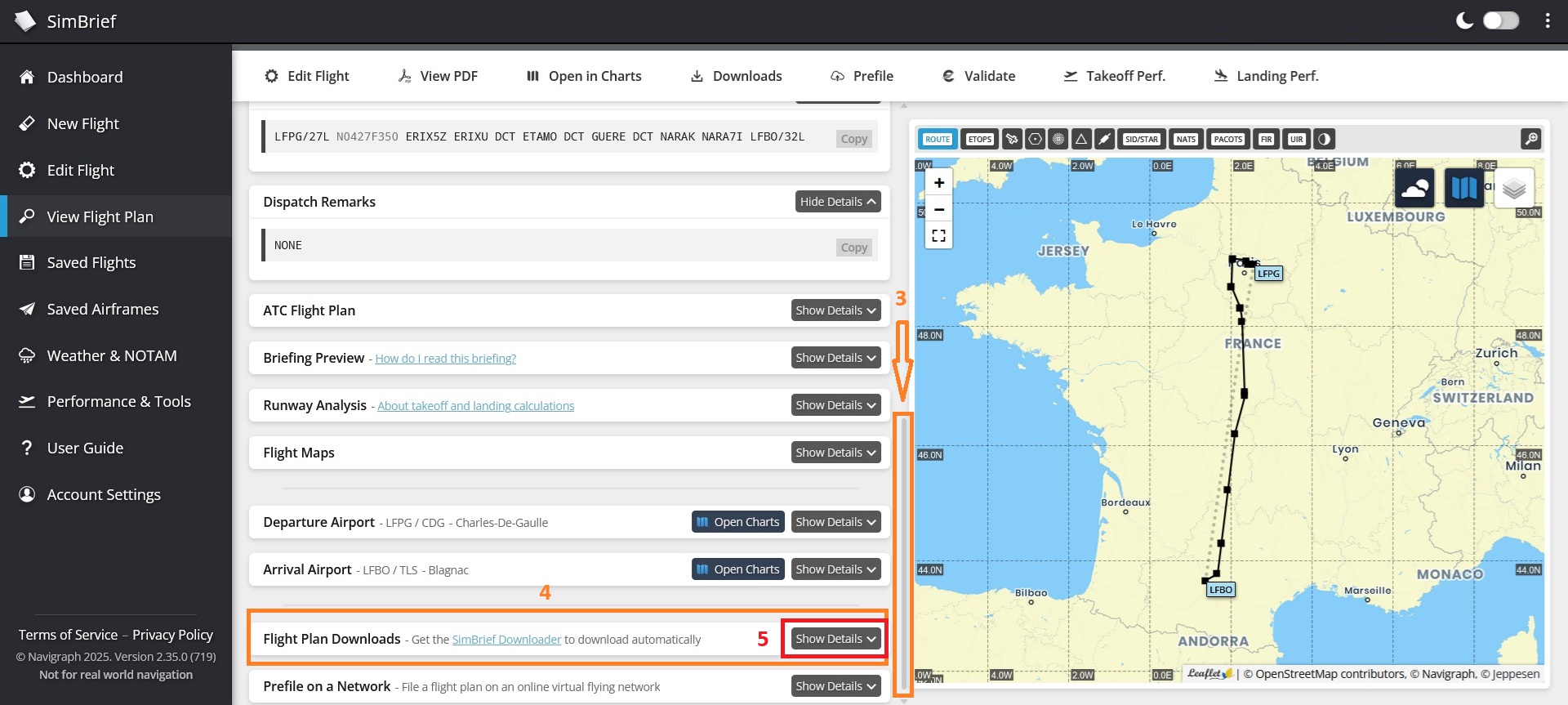Open Dashboard from sidebar
Image resolution: width=1568 pixels, height=705 pixels.
[x=116, y=77]
